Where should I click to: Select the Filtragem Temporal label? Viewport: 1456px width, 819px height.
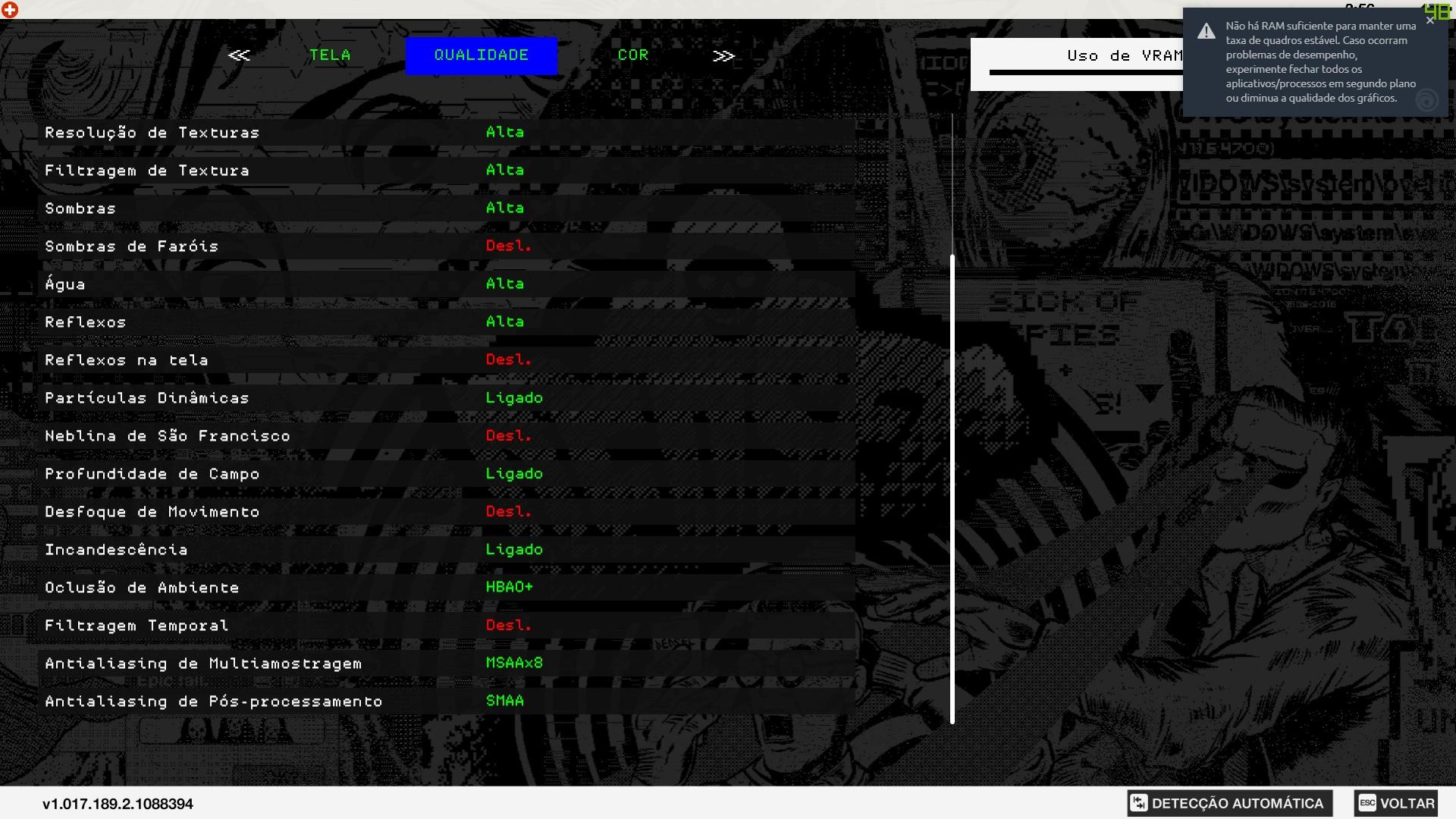(x=136, y=626)
